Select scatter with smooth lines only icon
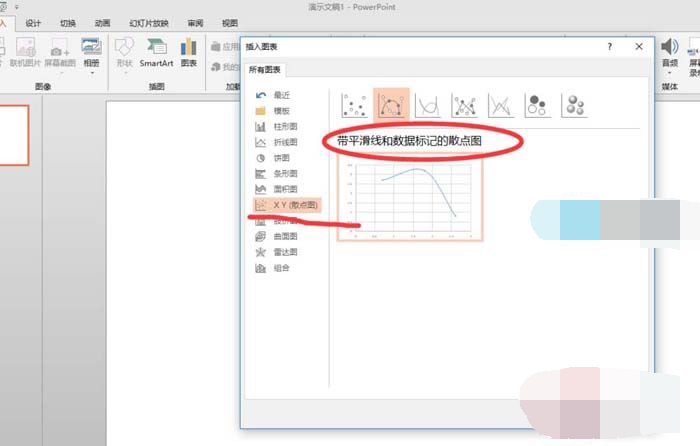The width and height of the screenshot is (700, 446). click(428, 104)
